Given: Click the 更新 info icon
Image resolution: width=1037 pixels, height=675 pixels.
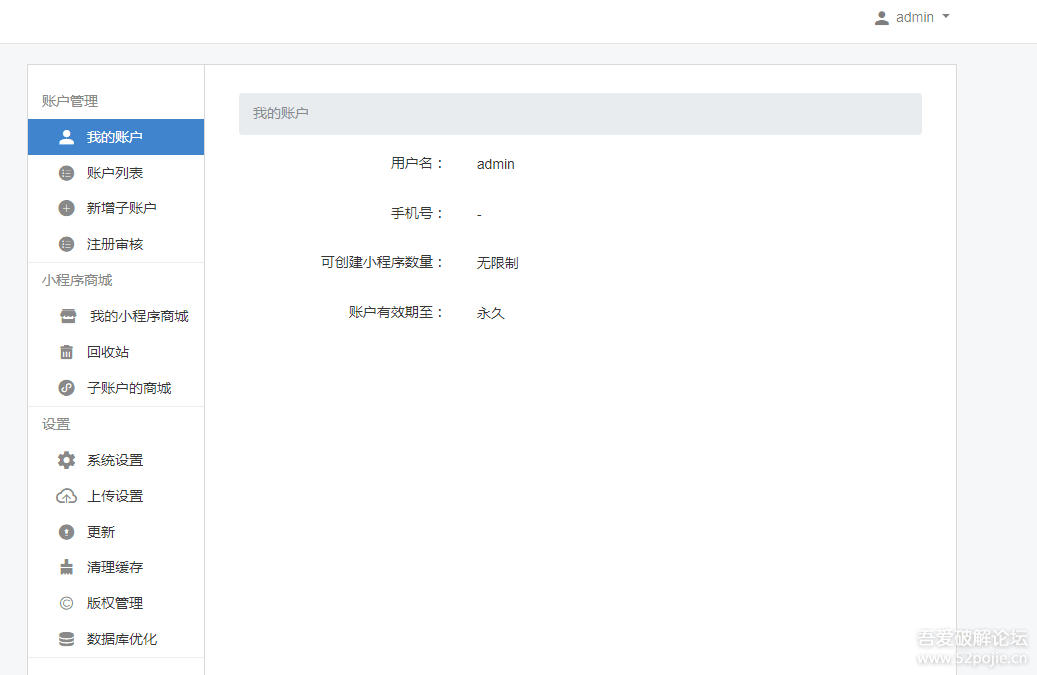Looking at the screenshot, I should pos(65,531).
